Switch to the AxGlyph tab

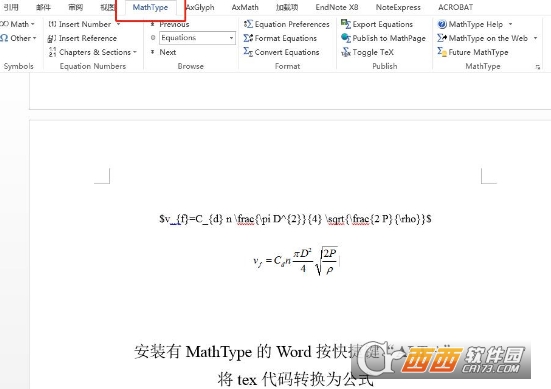tap(200, 7)
